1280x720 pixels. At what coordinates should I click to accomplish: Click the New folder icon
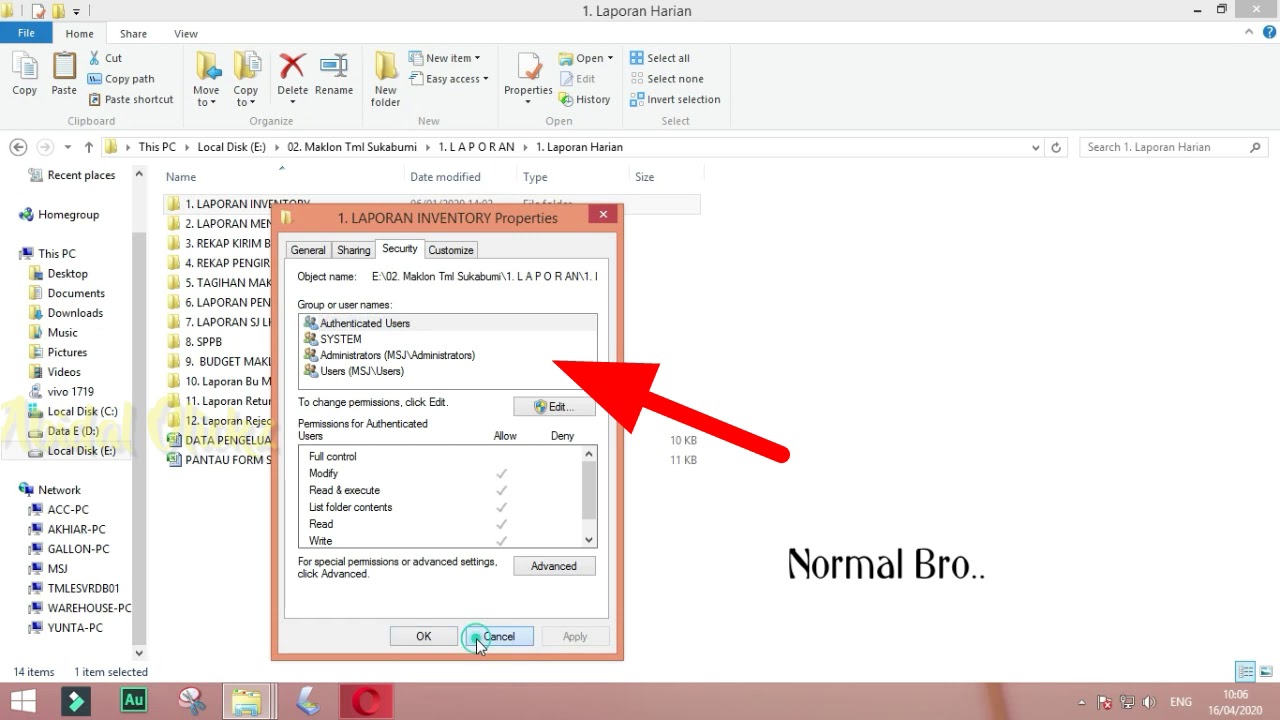point(385,78)
